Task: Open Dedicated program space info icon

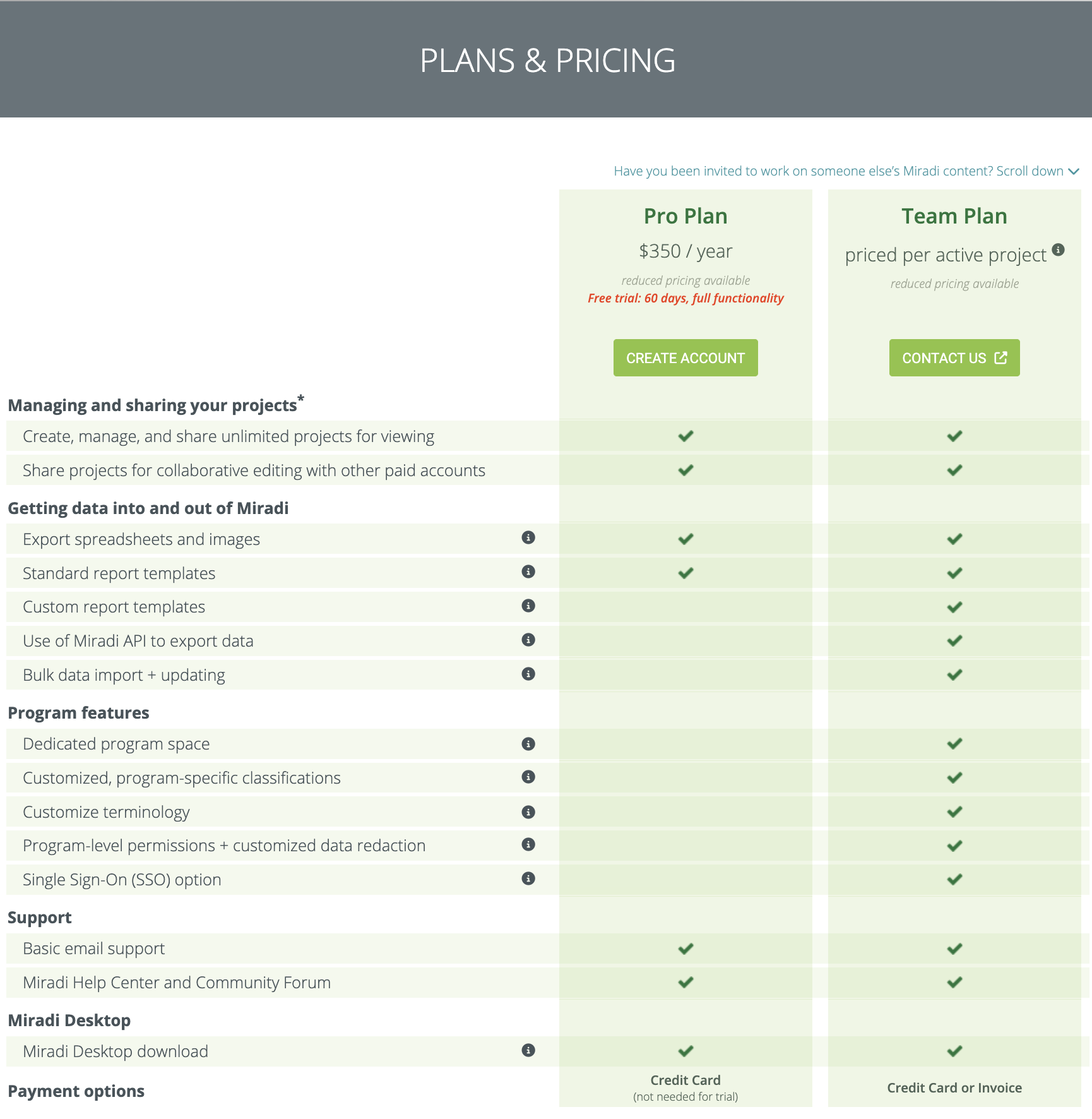Action: point(528,744)
